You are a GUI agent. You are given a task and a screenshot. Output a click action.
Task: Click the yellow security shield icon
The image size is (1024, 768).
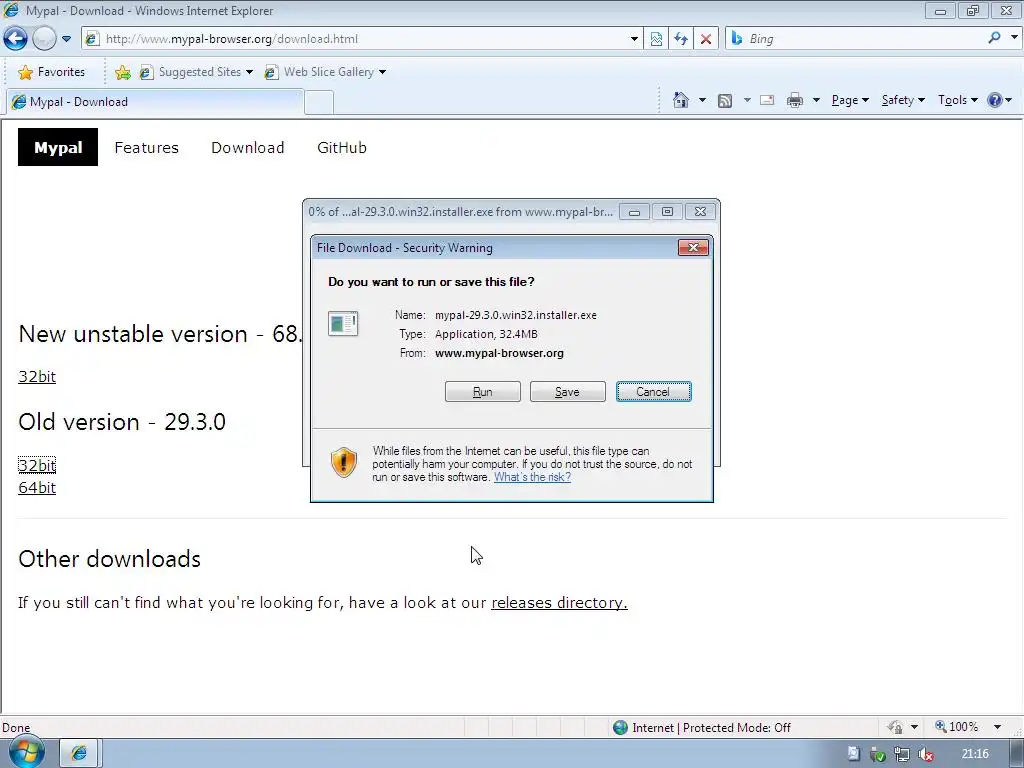[x=344, y=463]
